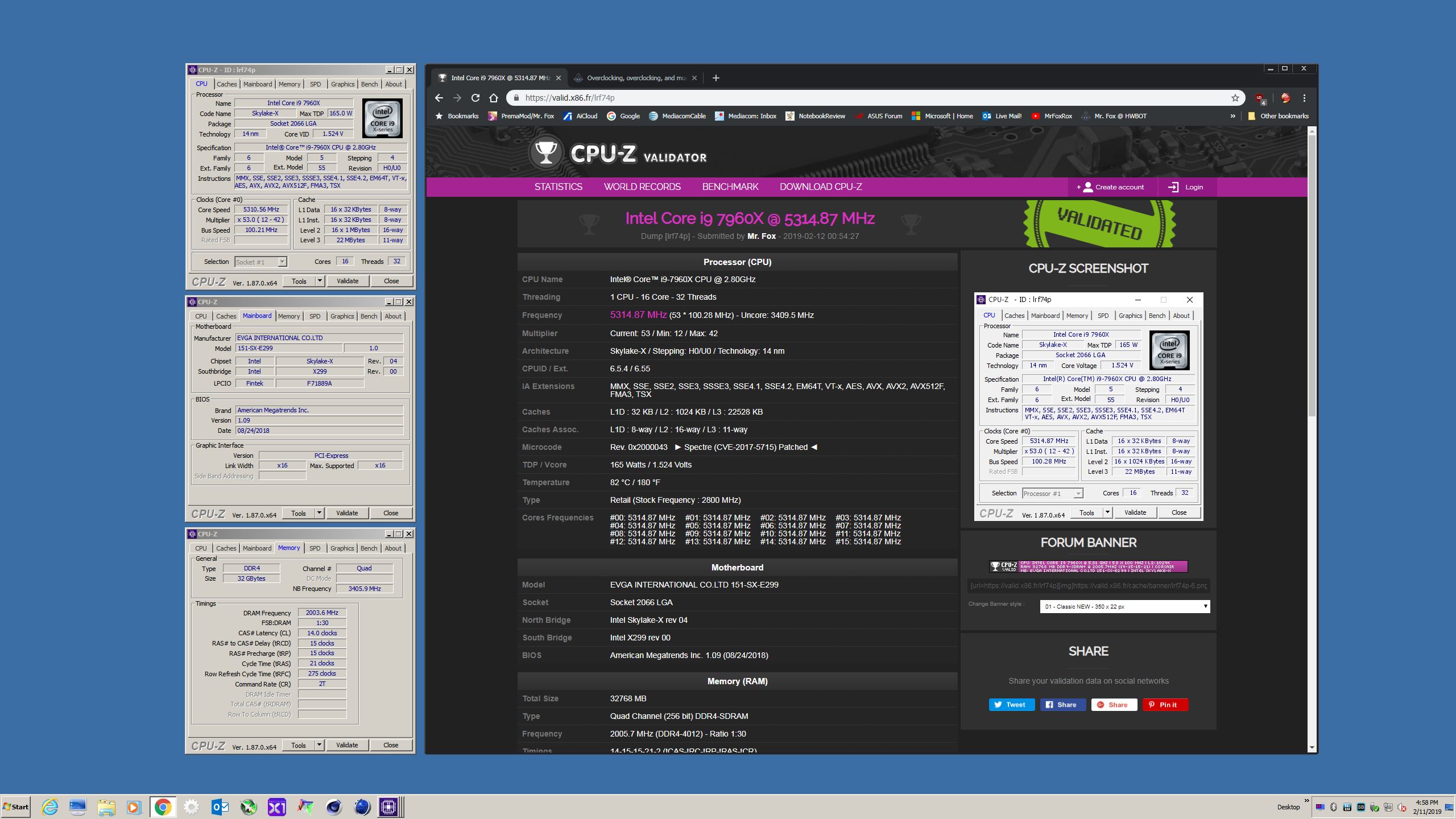
Task: Switch to Overclocking browser tab
Action: 635,78
